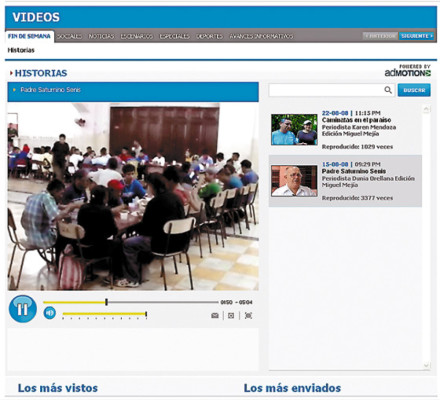
Task: Open the AVANCES INFORMATIVOS tab
Action: coord(261,36)
